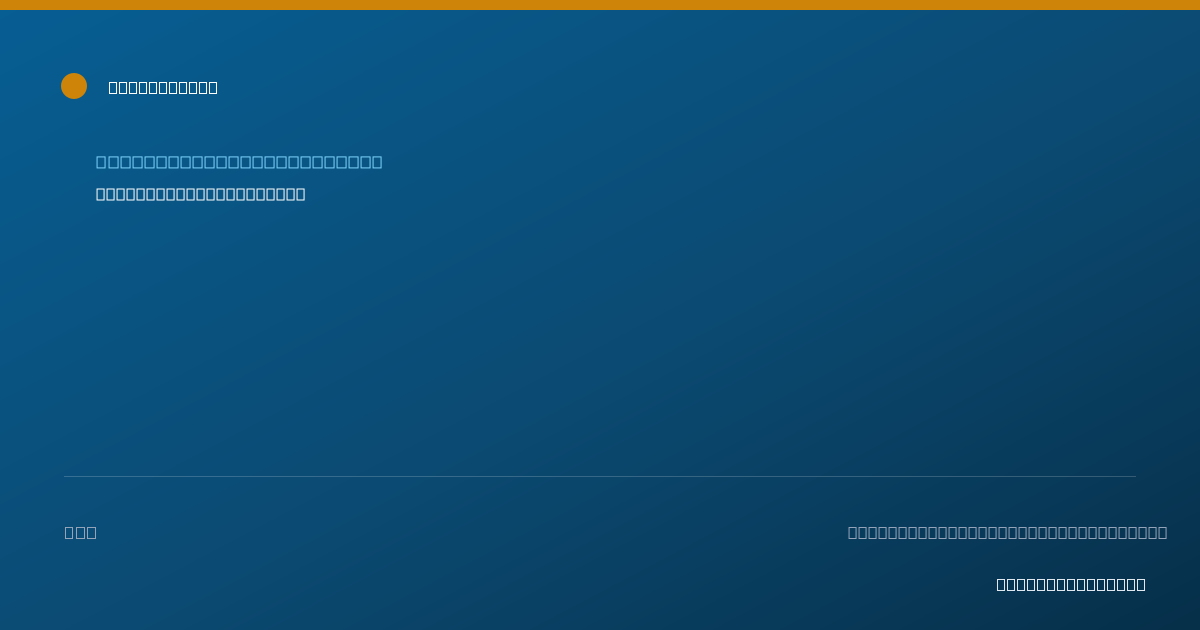Click the first character box of the blue headline
This screenshot has height=630, width=1200.
click(101, 162)
